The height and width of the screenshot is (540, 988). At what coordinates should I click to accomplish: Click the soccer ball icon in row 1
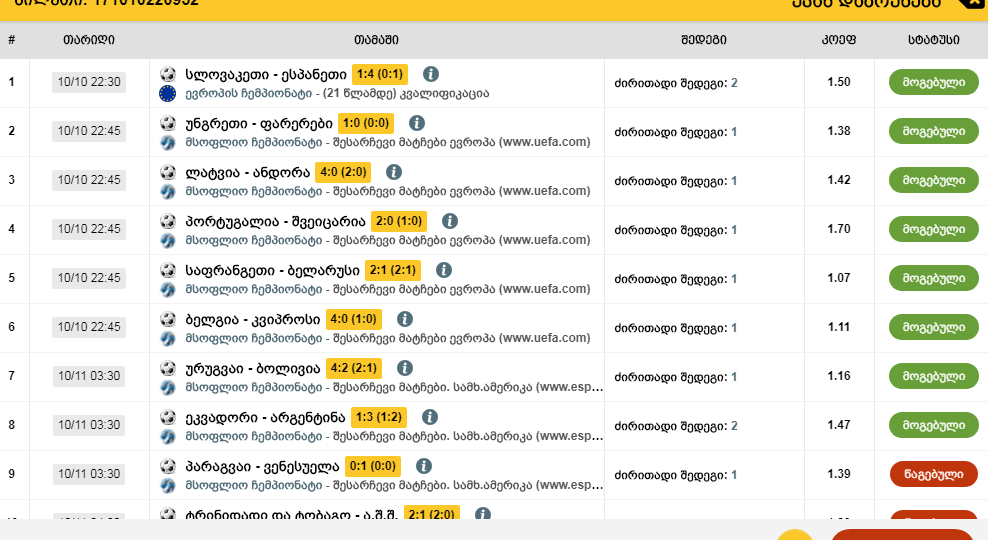click(x=168, y=74)
